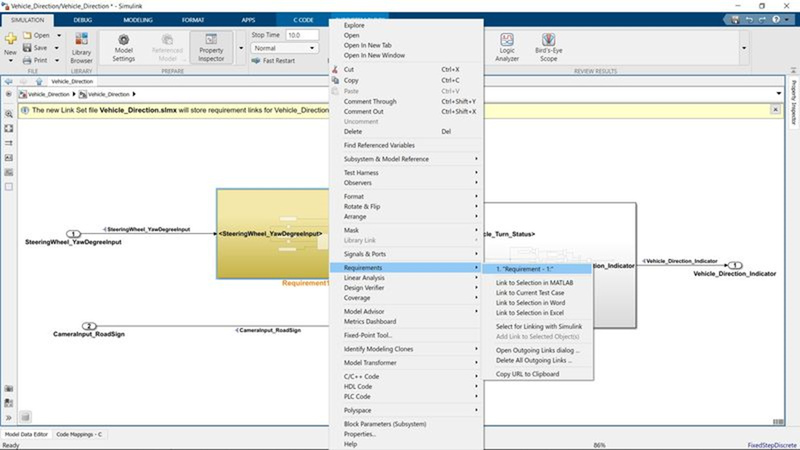Select the Requirement - 1 link entry
Screen dimensions: 800x450
click(x=537, y=269)
